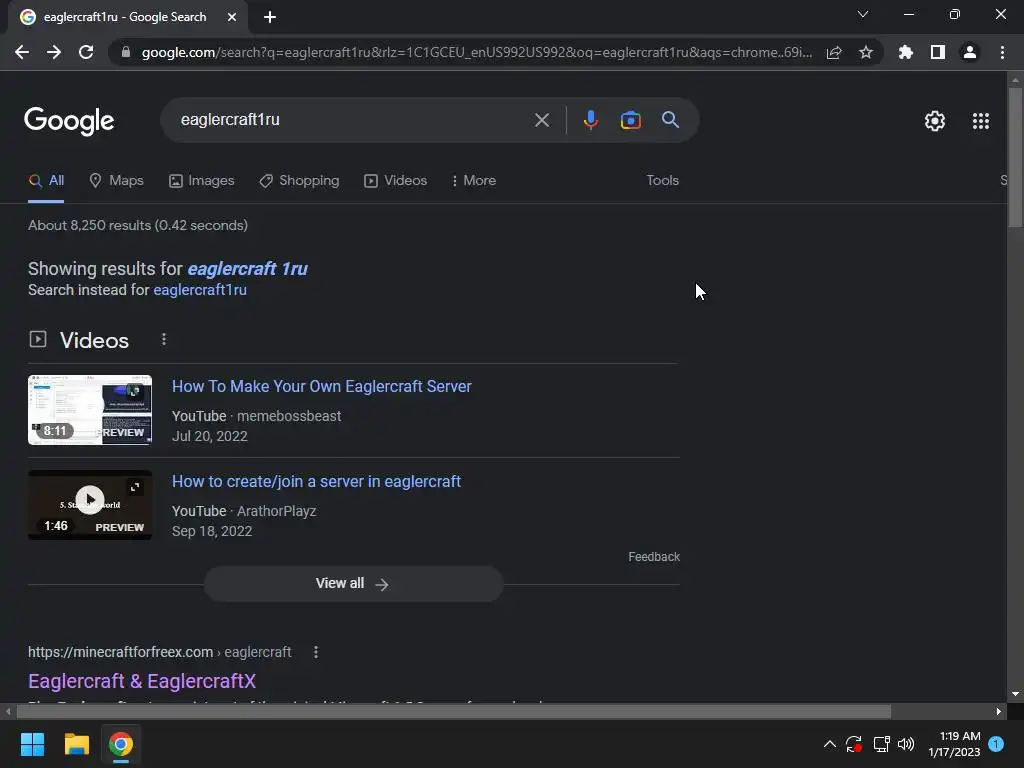Open the tab search dropdown arrow
This screenshot has width=1024, height=768.
coord(863,14)
